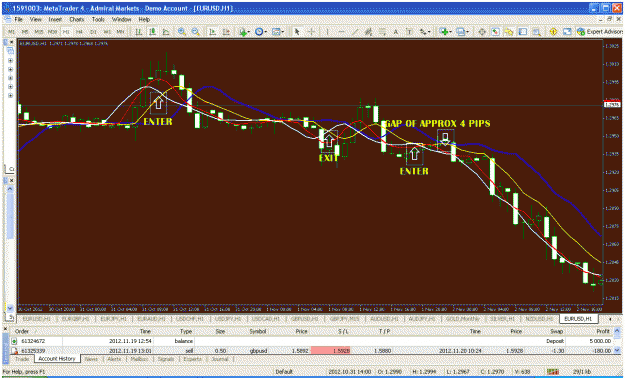Screen dimensions: 625x378
Task: Switch chart to line chart mode
Action: click(x=166, y=32)
